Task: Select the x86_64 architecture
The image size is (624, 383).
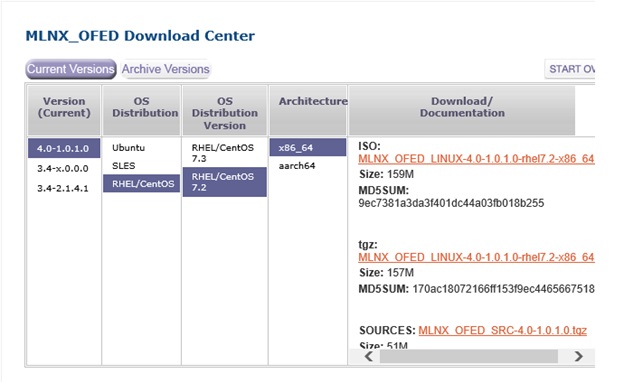Action: click(308, 148)
